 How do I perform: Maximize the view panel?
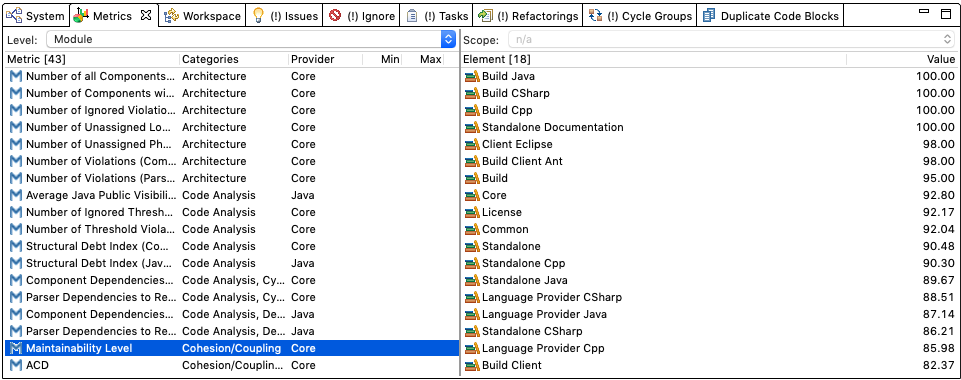[946, 13]
